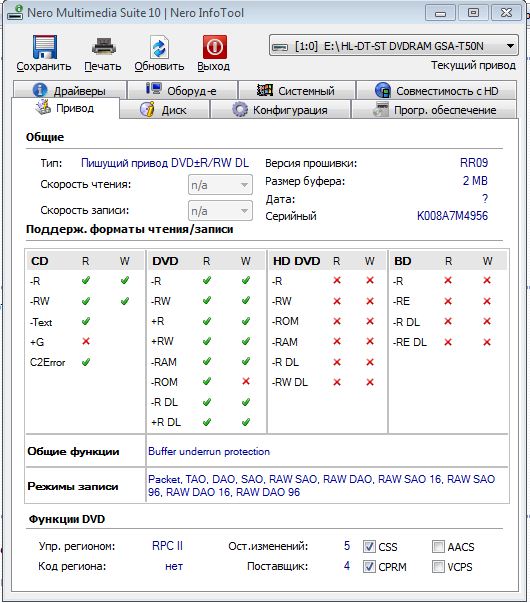This screenshot has height=603, width=530.
Task: Click the Текущий привод label
Action: (x=473, y=65)
